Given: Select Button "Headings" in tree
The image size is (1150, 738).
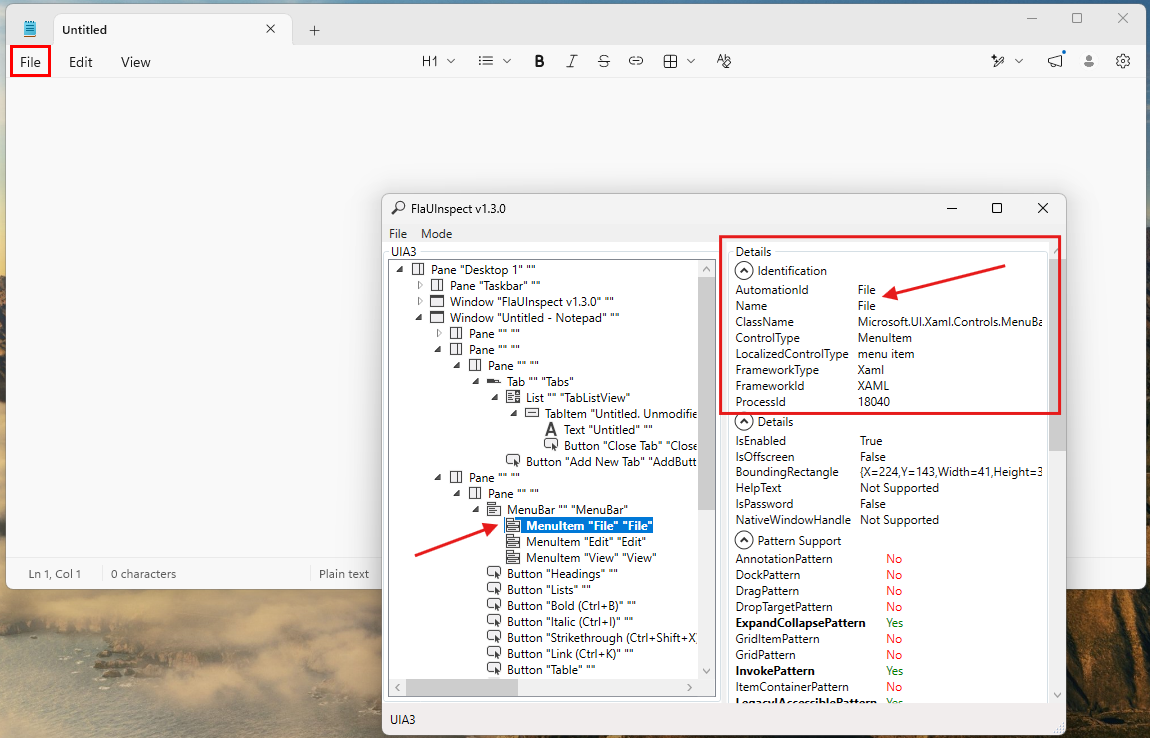Looking at the screenshot, I should (x=563, y=574).
